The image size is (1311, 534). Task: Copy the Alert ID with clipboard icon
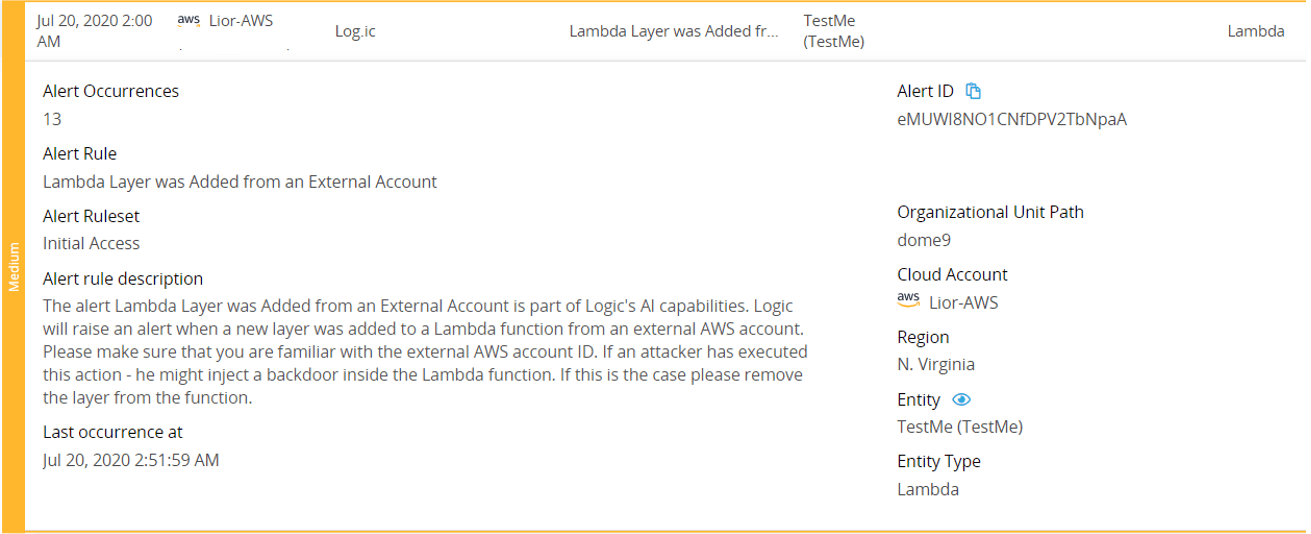coord(973,91)
